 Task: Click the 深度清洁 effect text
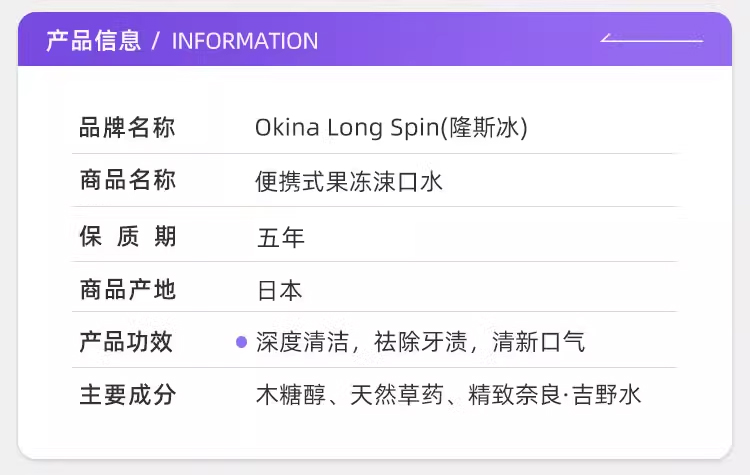tap(303, 342)
